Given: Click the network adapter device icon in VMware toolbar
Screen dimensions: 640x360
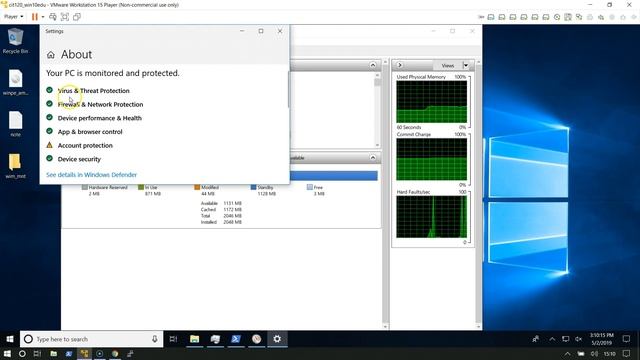Looking at the screenshot, I should point(579,17).
